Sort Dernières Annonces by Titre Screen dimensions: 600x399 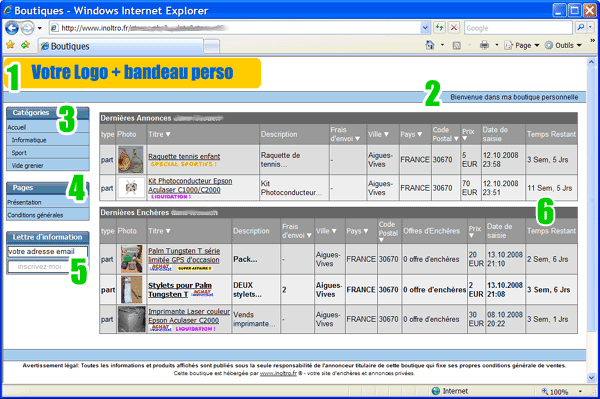[159, 134]
